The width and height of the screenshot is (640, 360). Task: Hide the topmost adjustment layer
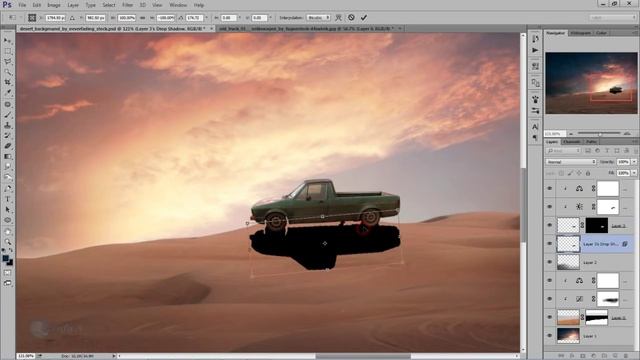pyautogui.click(x=549, y=189)
